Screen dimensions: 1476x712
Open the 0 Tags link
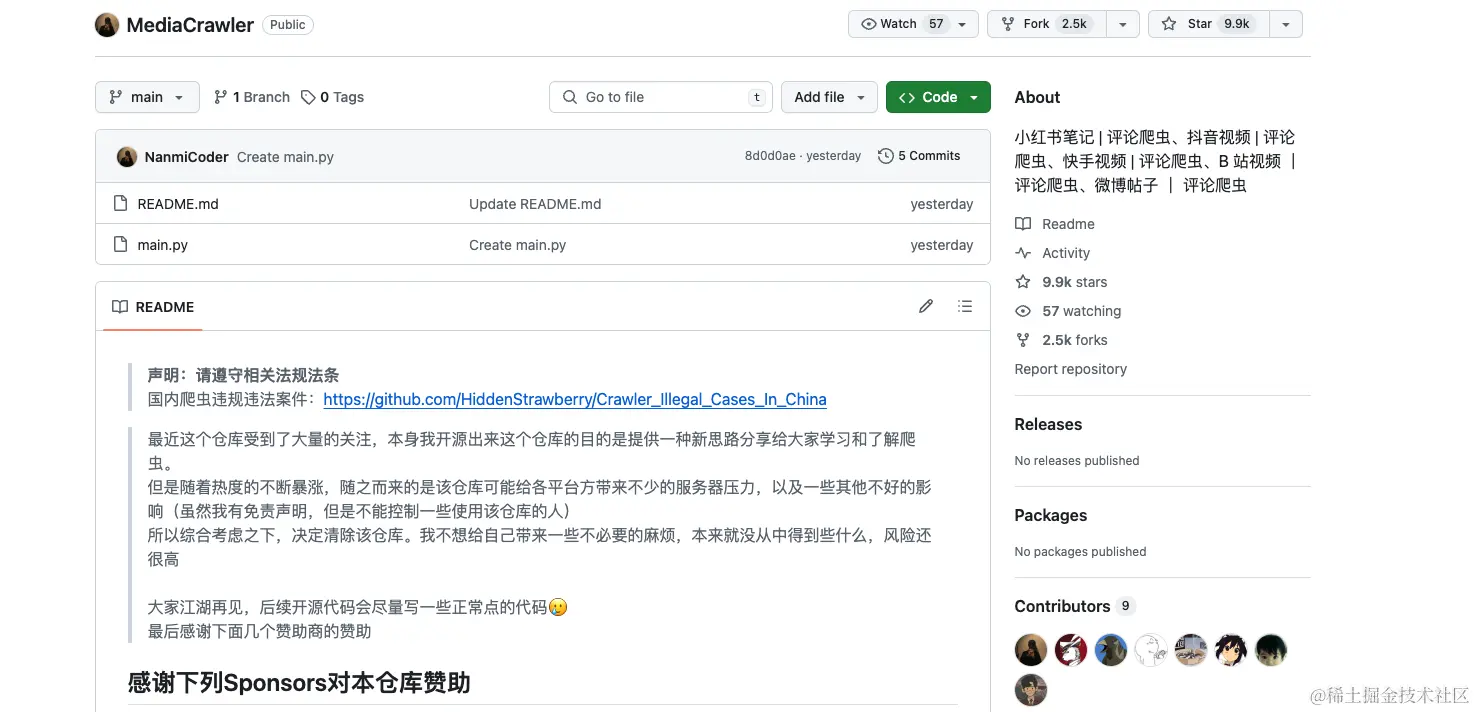pos(332,97)
